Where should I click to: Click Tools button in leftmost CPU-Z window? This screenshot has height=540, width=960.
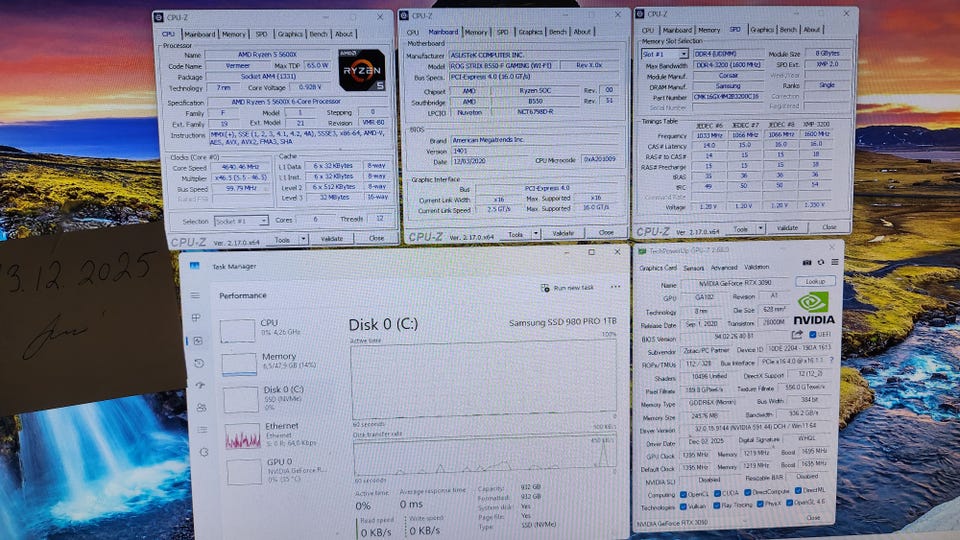click(x=282, y=240)
